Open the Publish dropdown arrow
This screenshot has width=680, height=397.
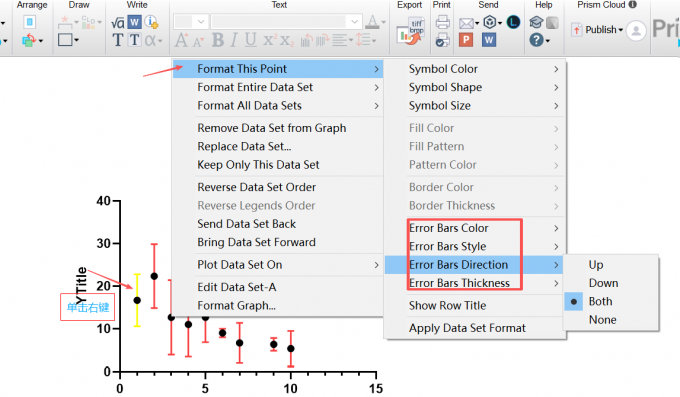[621, 30]
